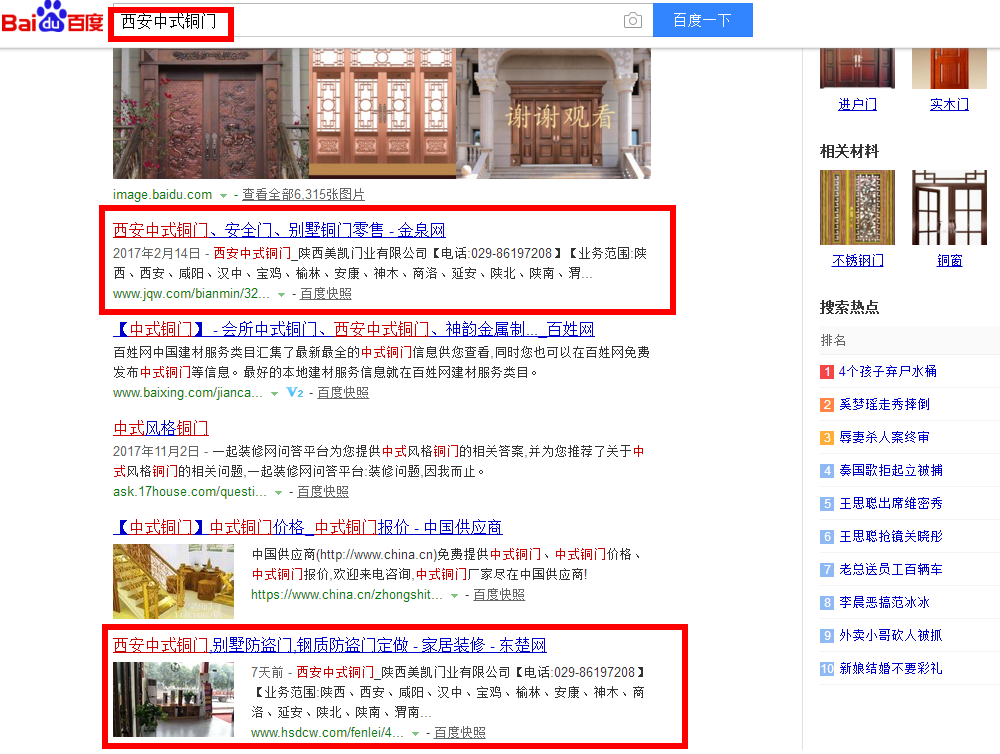Open the 东楚网 西安中式铜门 result title
Image resolution: width=1000 pixels, height=754 pixels.
tap(330, 645)
